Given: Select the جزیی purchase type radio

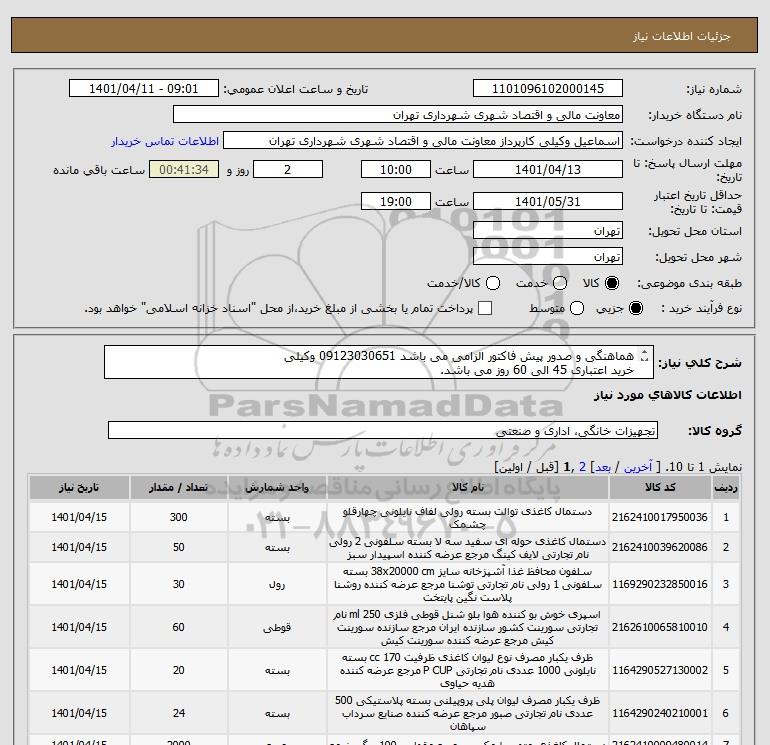Looking at the screenshot, I should pos(636,308).
